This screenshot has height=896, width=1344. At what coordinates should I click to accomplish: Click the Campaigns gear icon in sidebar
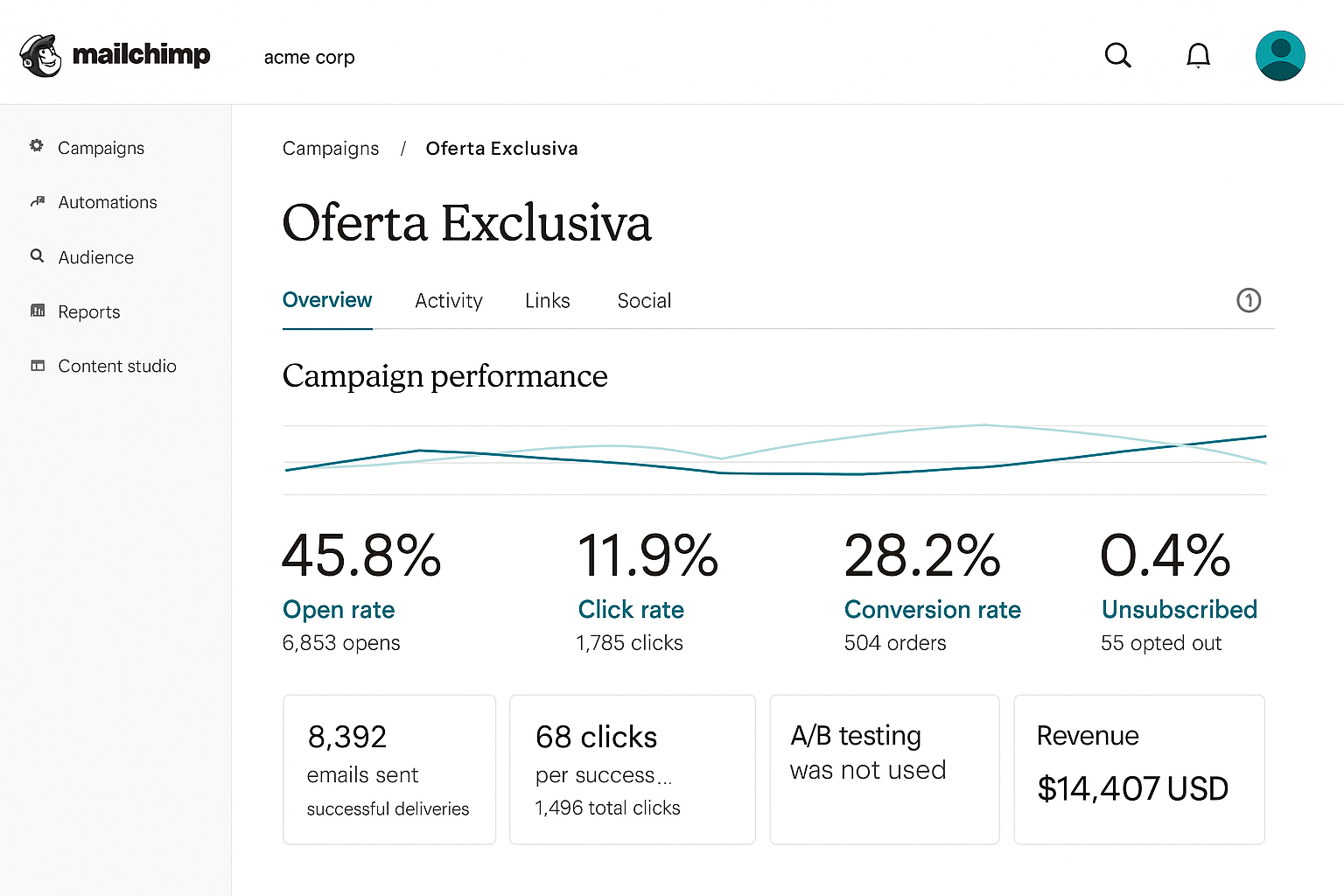[37, 146]
